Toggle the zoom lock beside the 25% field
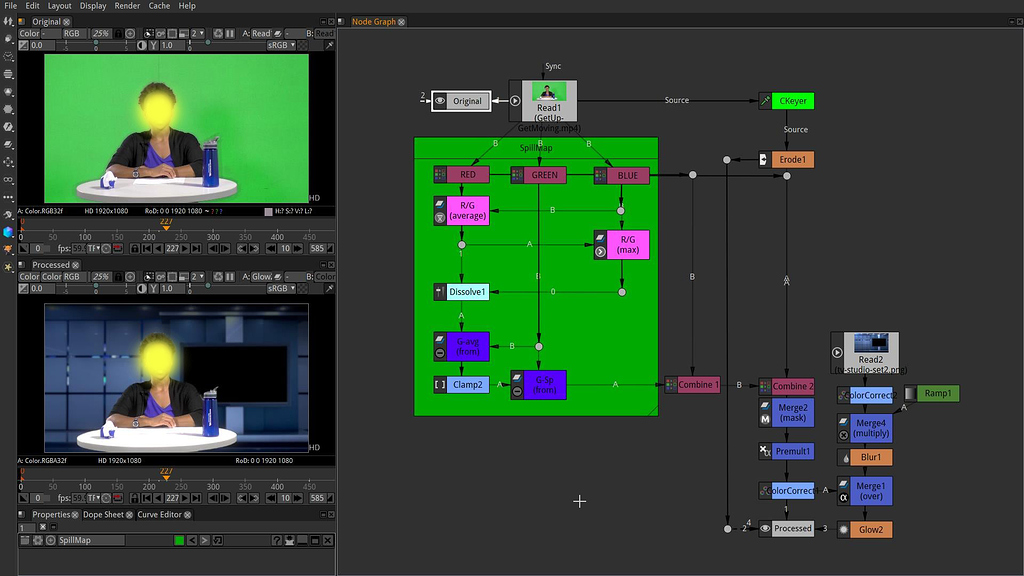Screen dimensions: 1024x576 click(x=117, y=33)
